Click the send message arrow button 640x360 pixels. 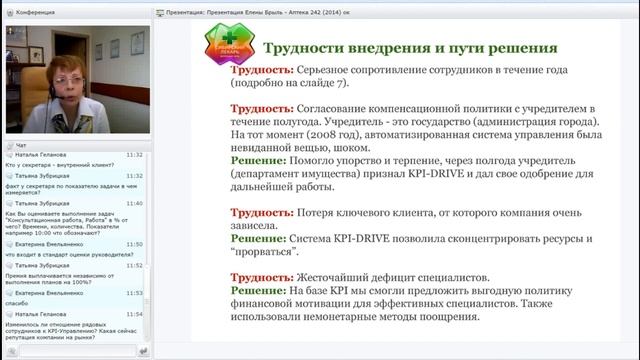(x=143, y=351)
